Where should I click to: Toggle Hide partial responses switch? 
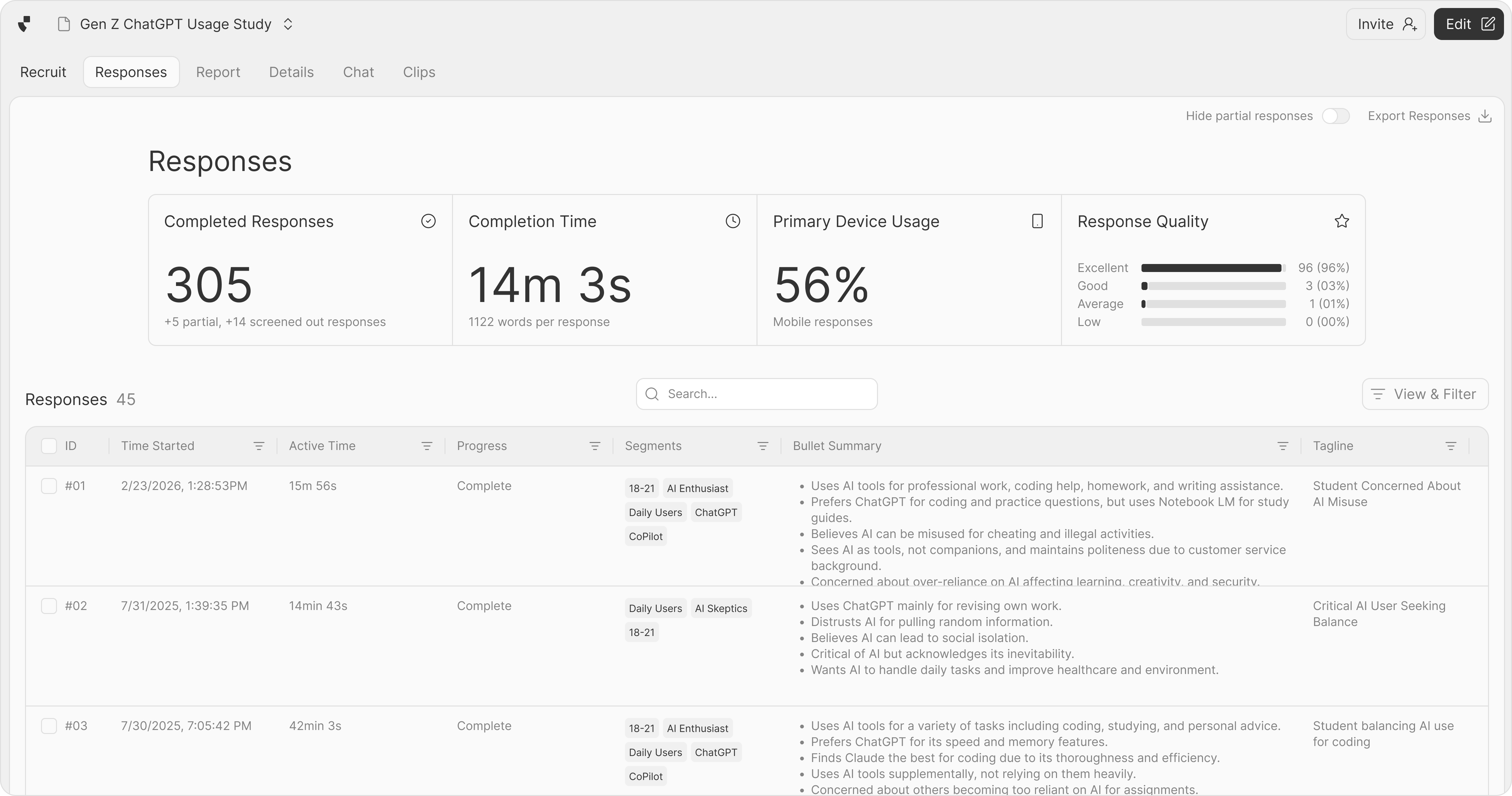1335,116
